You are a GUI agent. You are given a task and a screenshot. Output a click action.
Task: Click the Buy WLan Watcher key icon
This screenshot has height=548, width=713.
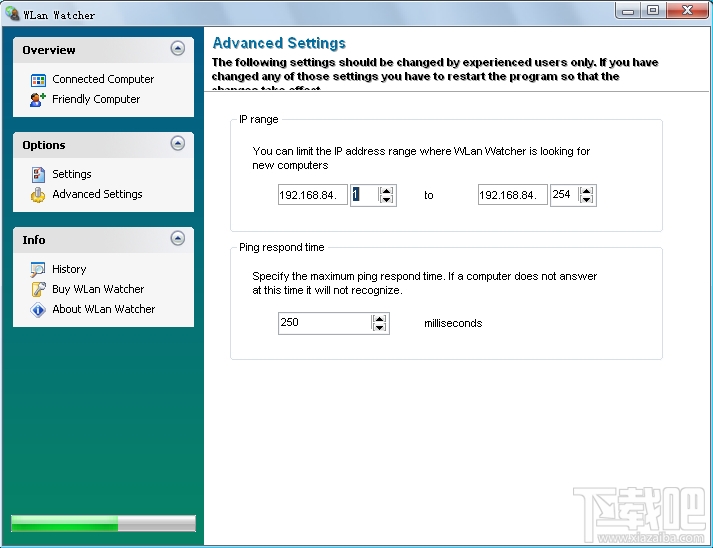click(38, 289)
